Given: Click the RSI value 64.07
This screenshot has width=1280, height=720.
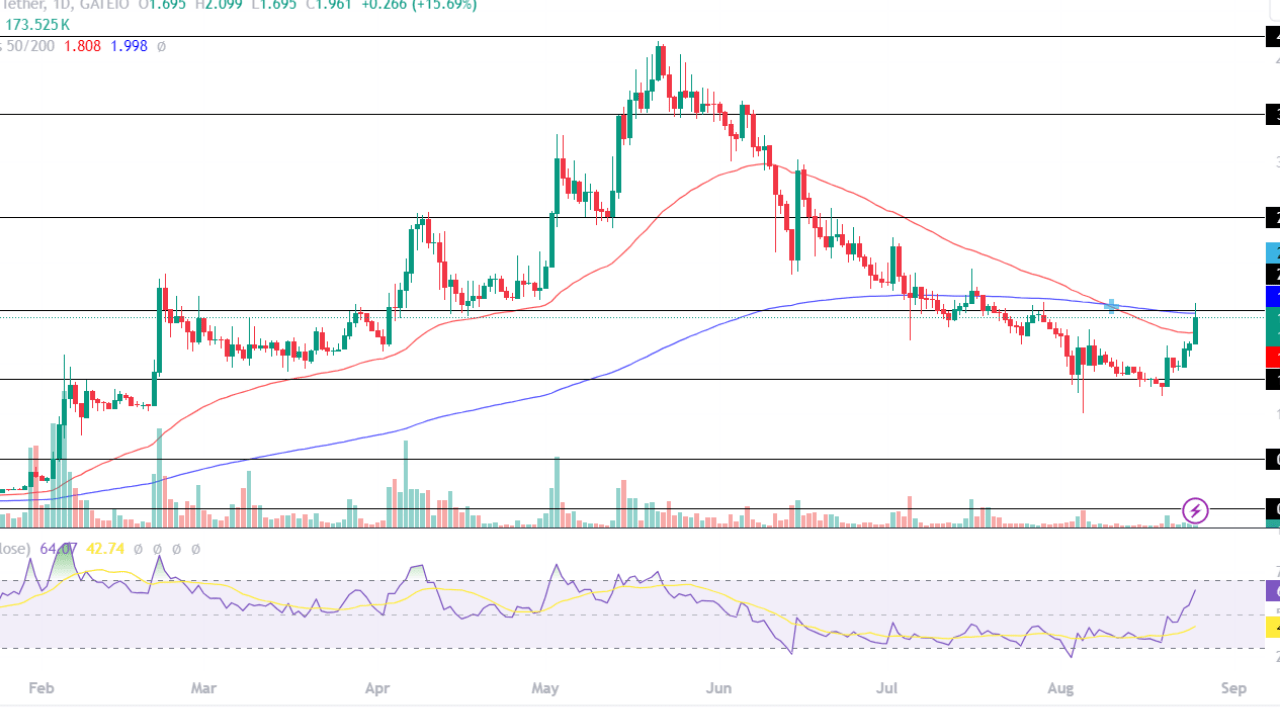Looking at the screenshot, I should [x=58, y=549].
